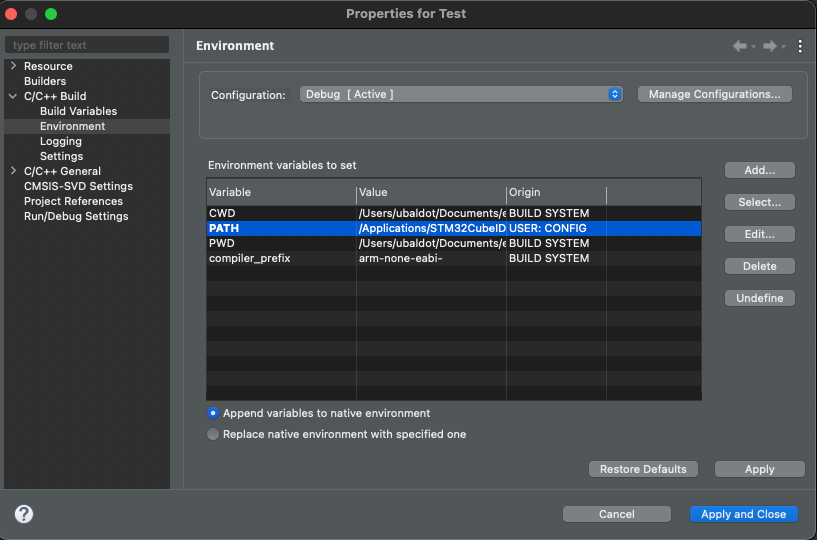The width and height of the screenshot is (817, 540).
Task: Expand the C/C++ General node
Action: tap(13, 171)
